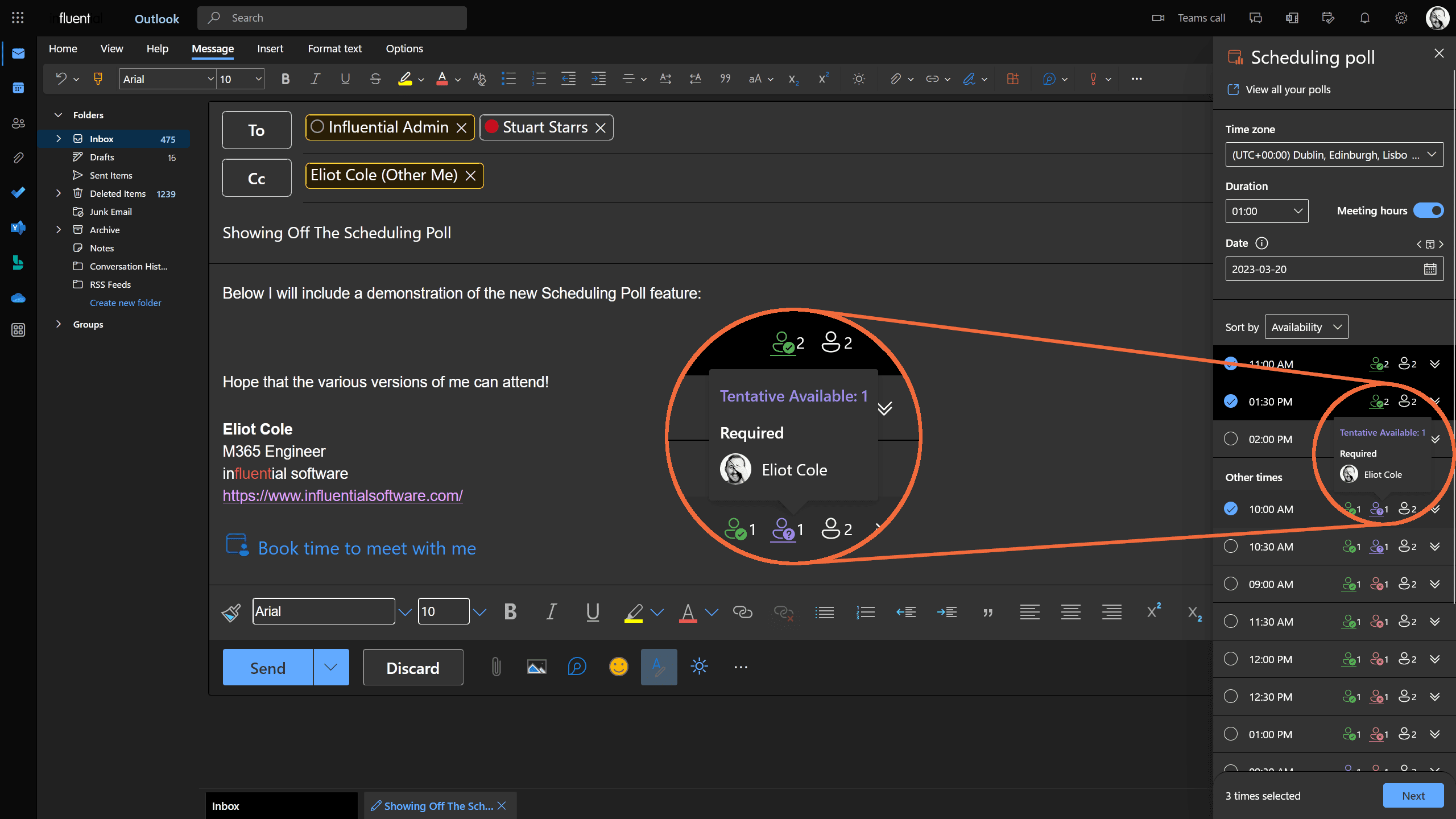Select the 09:00 AM time slot
1456x819 pixels.
[1231, 584]
